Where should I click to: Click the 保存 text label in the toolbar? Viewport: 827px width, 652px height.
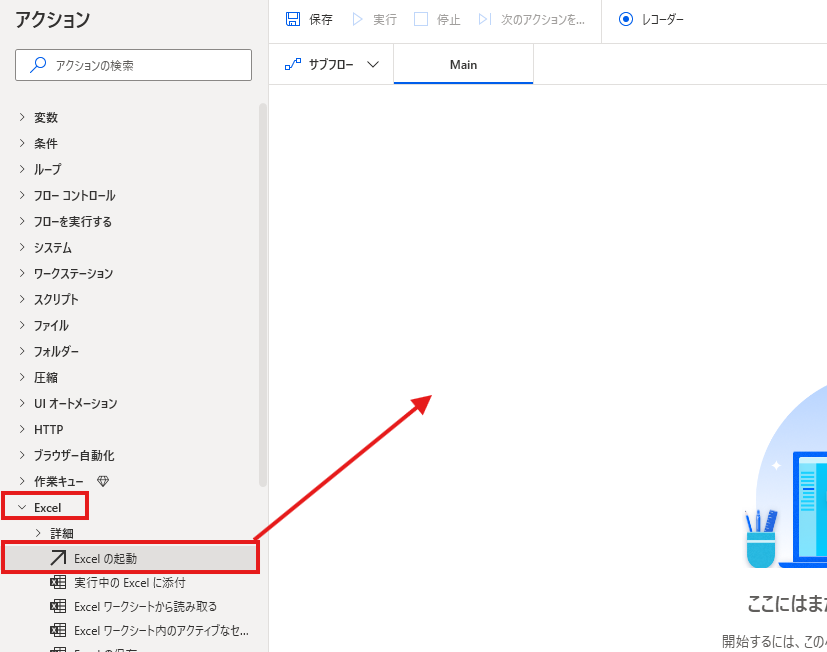click(321, 20)
